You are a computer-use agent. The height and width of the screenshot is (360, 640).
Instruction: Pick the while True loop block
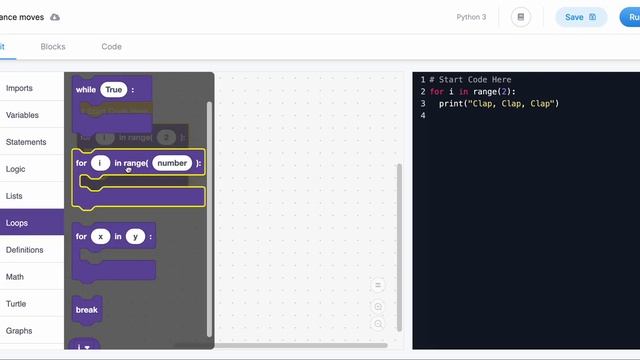coord(85,90)
